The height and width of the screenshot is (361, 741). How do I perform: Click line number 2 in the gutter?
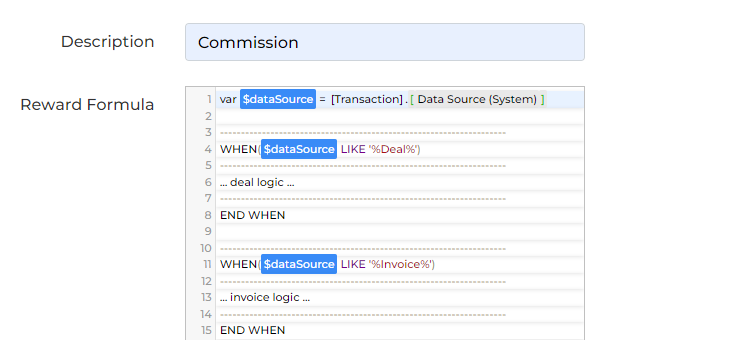[208, 116]
